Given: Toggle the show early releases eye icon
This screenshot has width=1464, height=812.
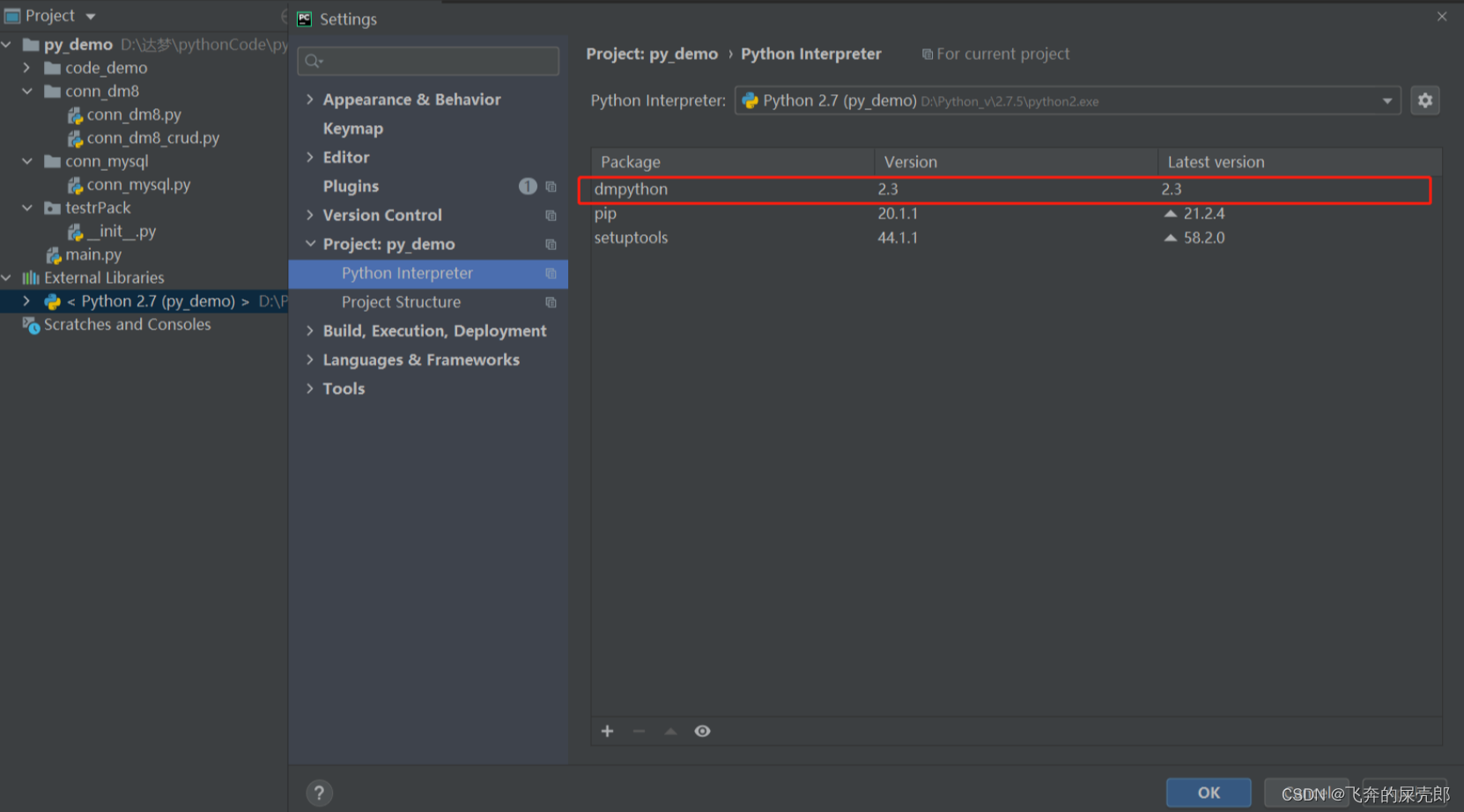Looking at the screenshot, I should coord(702,731).
